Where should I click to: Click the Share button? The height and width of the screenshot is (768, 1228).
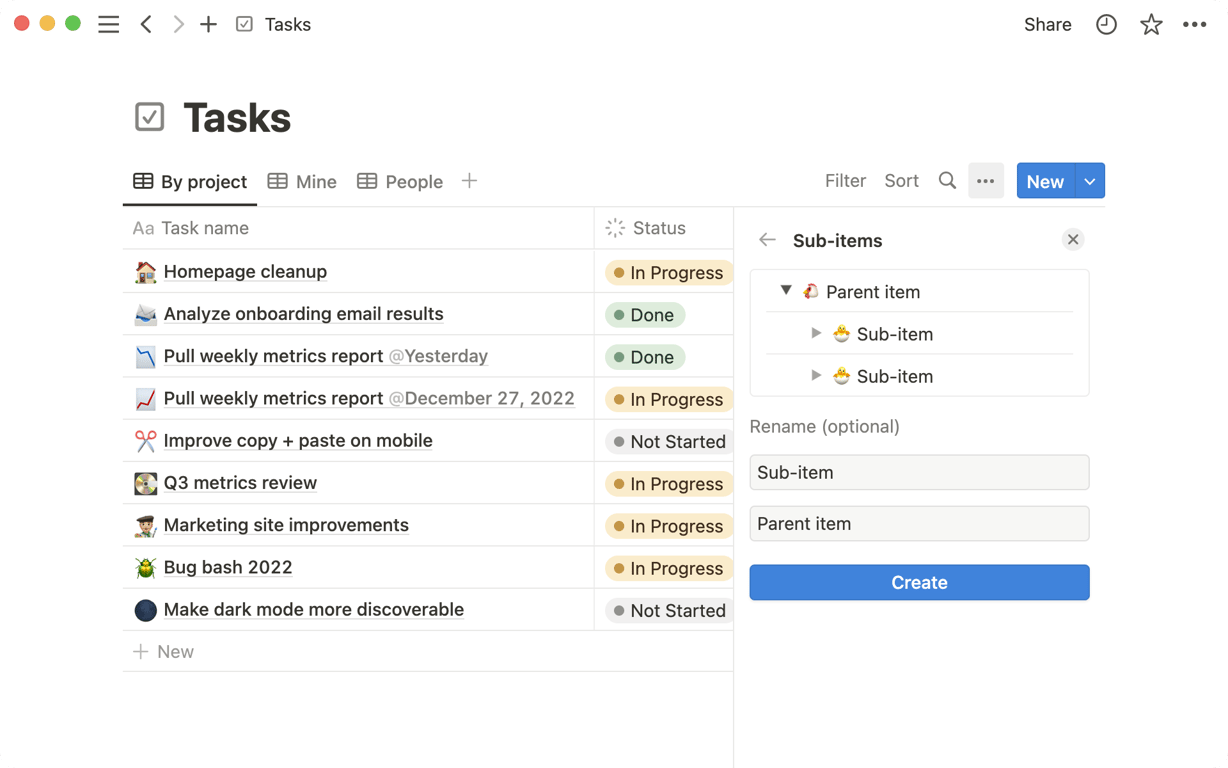point(1047,25)
